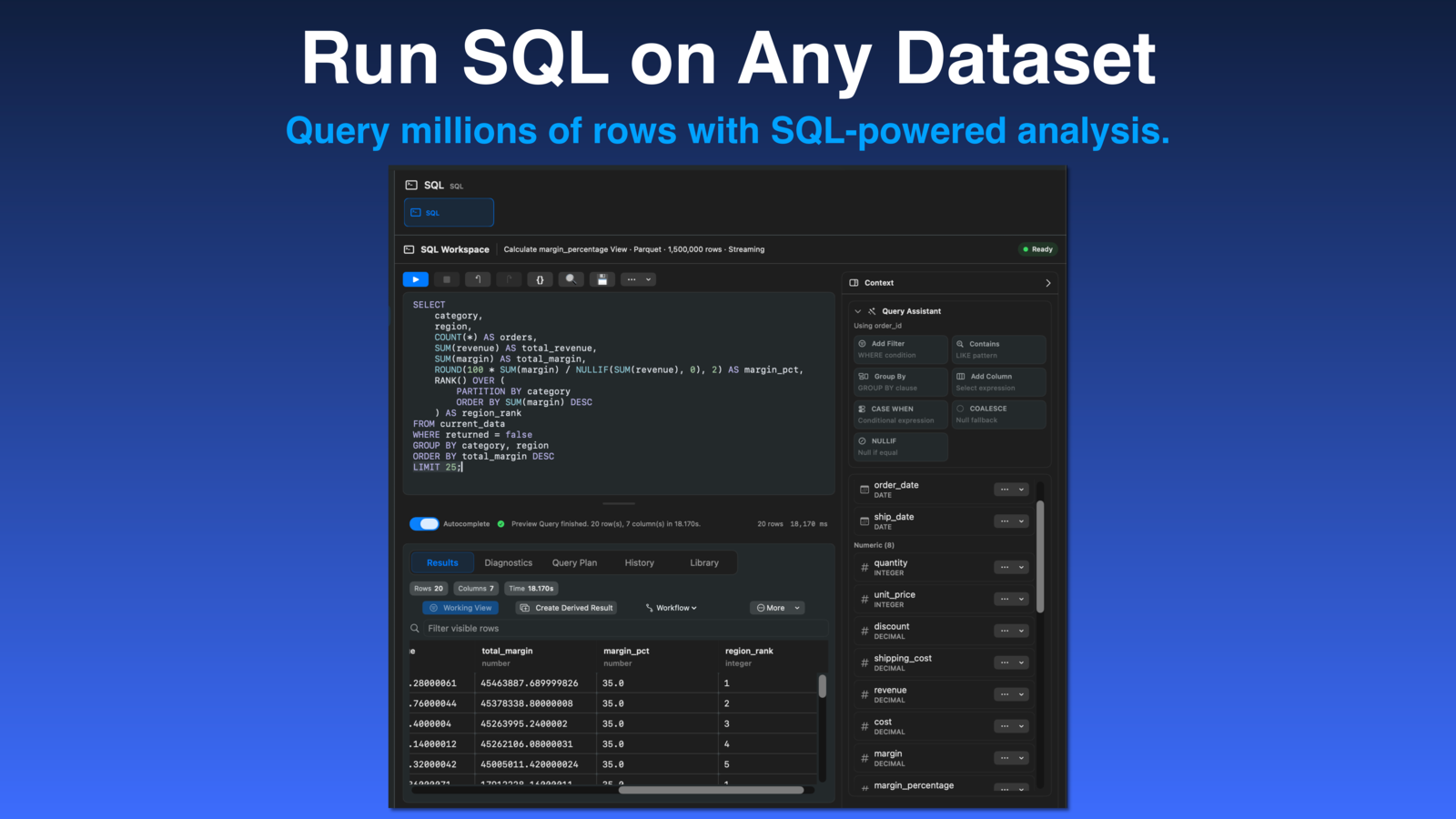Insert NULLIF null if equal
Viewport: 1456px width, 819px height.
[900, 447]
